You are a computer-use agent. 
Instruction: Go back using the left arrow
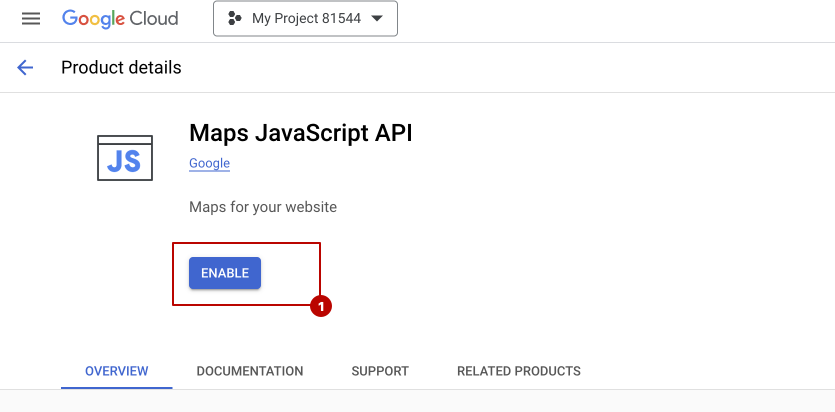click(25, 68)
